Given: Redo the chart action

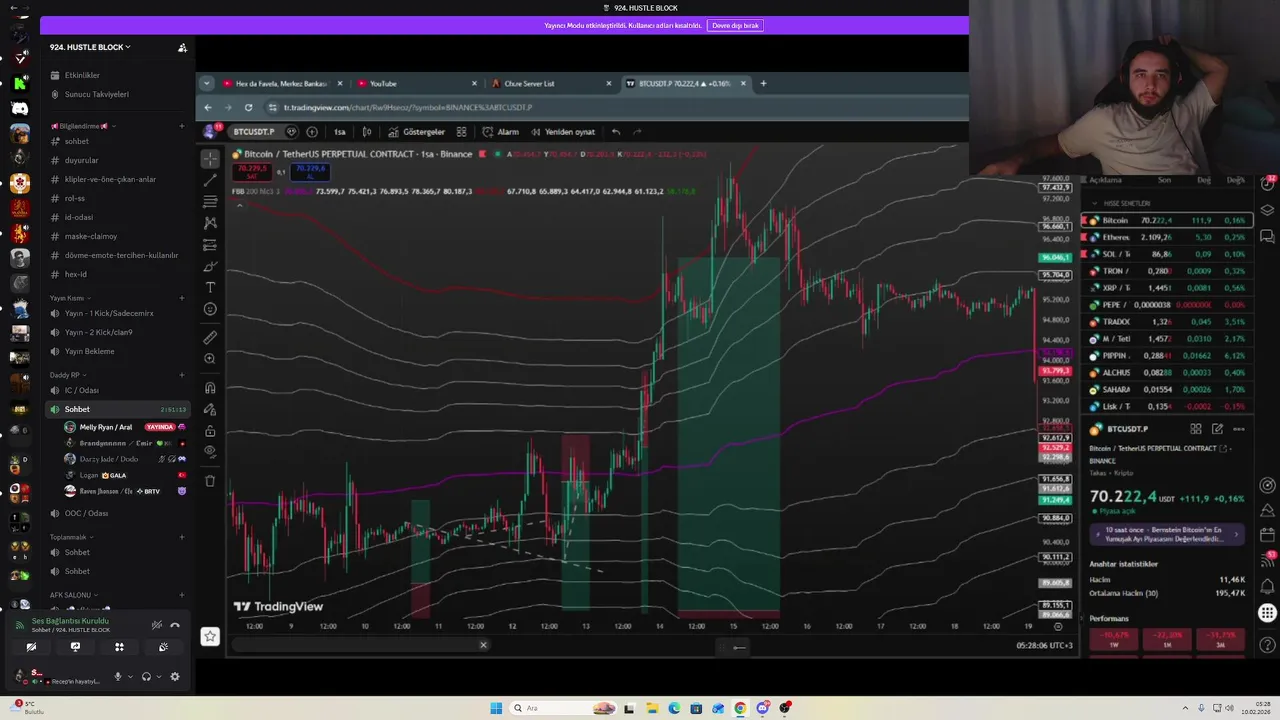Looking at the screenshot, I should (x=637, y=131).
